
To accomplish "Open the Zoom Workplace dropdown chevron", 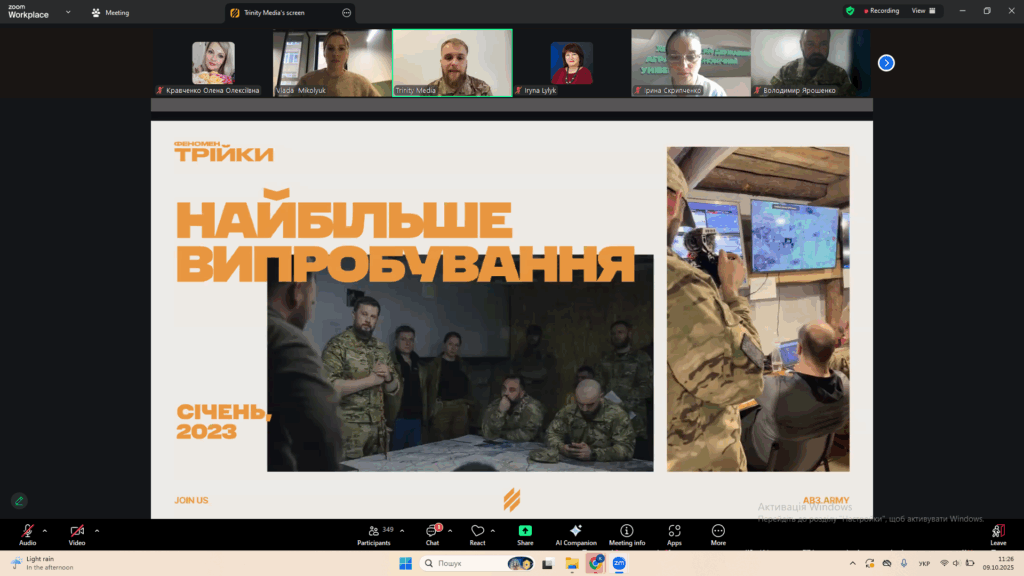I will [68, 12].
